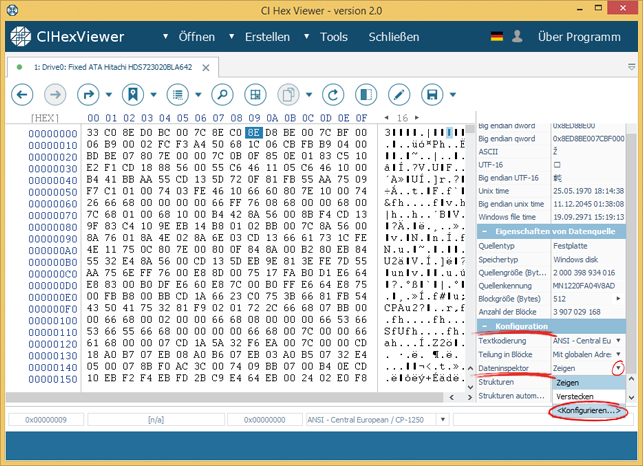This screenshot has height=466, width=643.
Task: Open the tab list dropdown at the far right of the tab bar
Action: click(632, 67)
